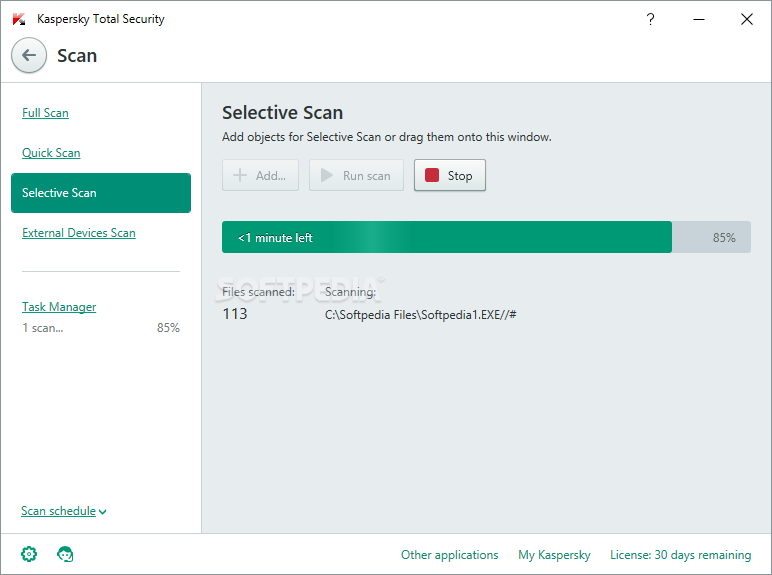Open Support via the headset face icon
This screenshot has width=772, height=575.
click(x=65, y=554)
